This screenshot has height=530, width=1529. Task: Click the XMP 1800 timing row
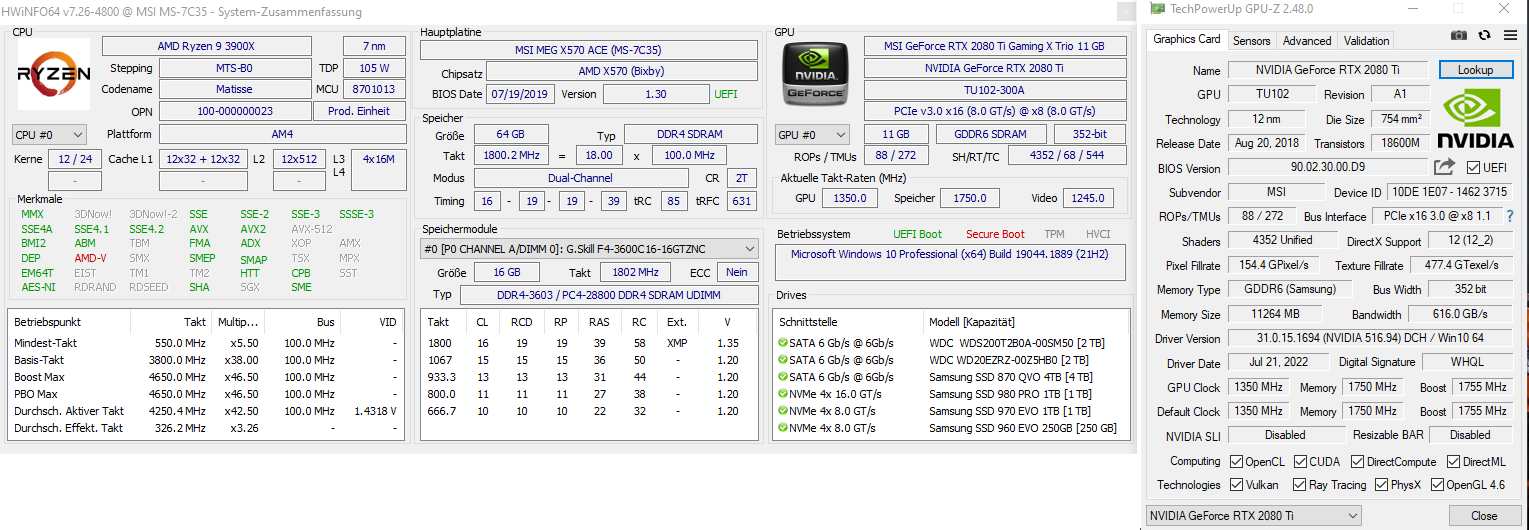point(589,343)
